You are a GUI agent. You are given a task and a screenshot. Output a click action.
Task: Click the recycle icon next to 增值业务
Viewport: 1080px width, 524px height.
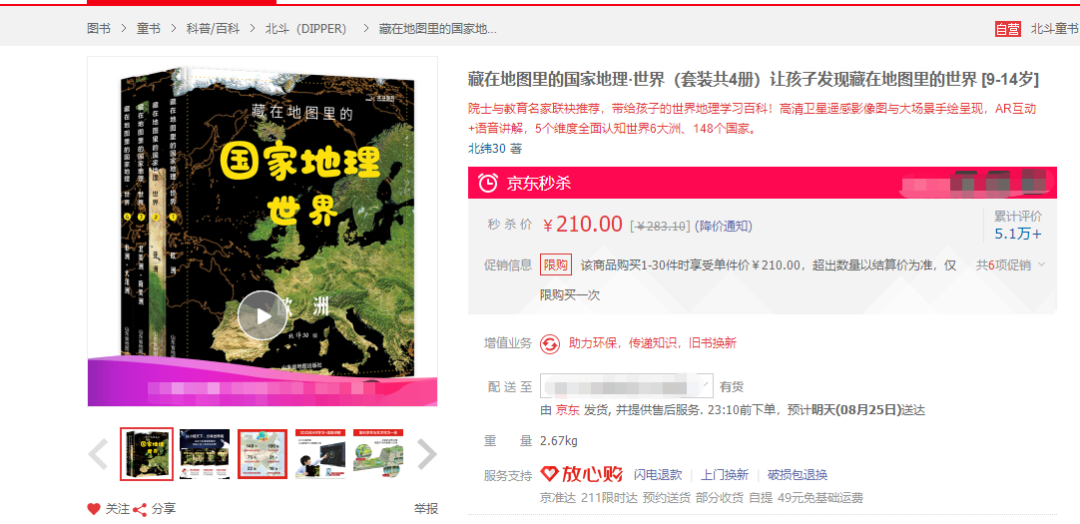click(x=550, y=344)
